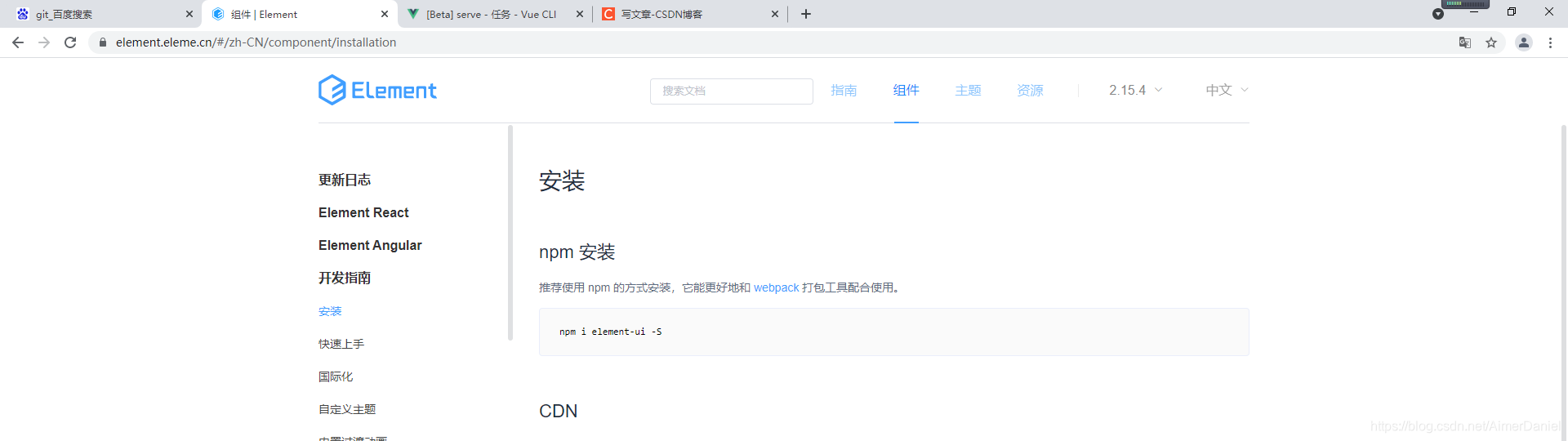Click the CDN heading
Image resolution: width=1568 pixels, height=441 pixels.
558,411
